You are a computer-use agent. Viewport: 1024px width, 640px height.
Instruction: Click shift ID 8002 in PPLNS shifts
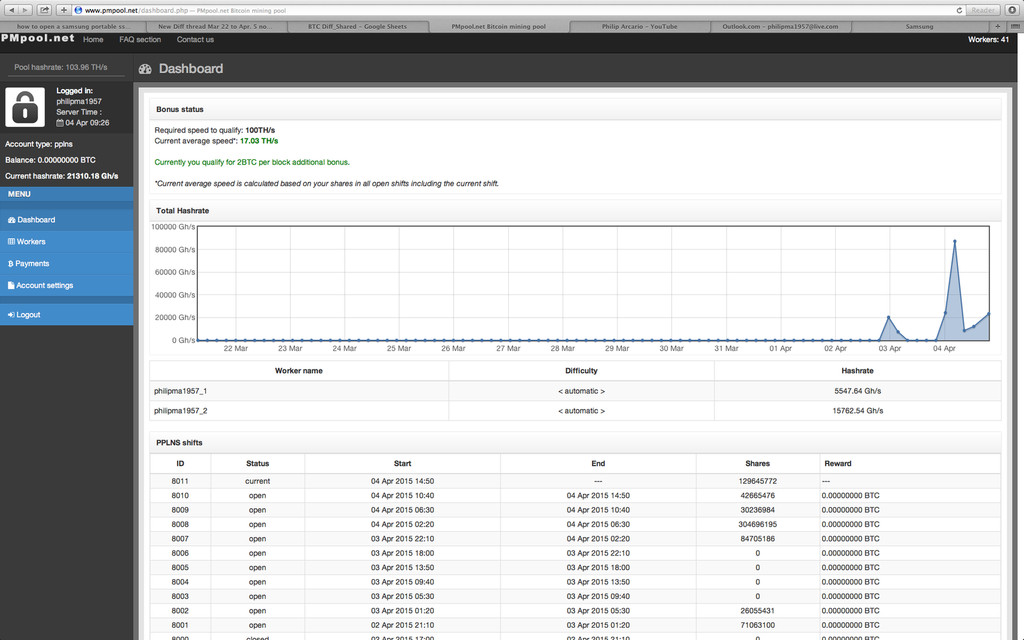click(180, 611)
